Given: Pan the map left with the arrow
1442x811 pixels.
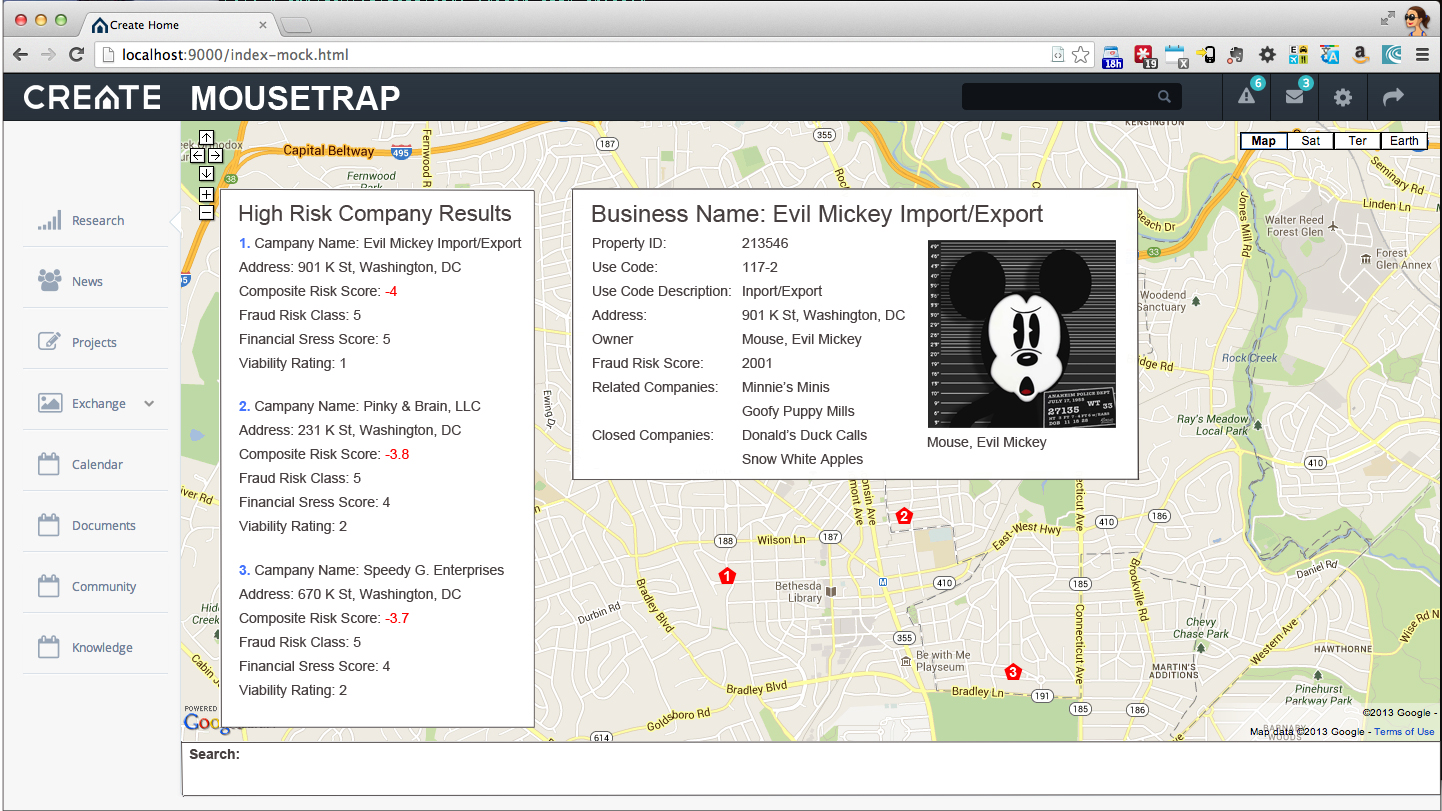Looking at the screenshot, I should tap(197, 156).
